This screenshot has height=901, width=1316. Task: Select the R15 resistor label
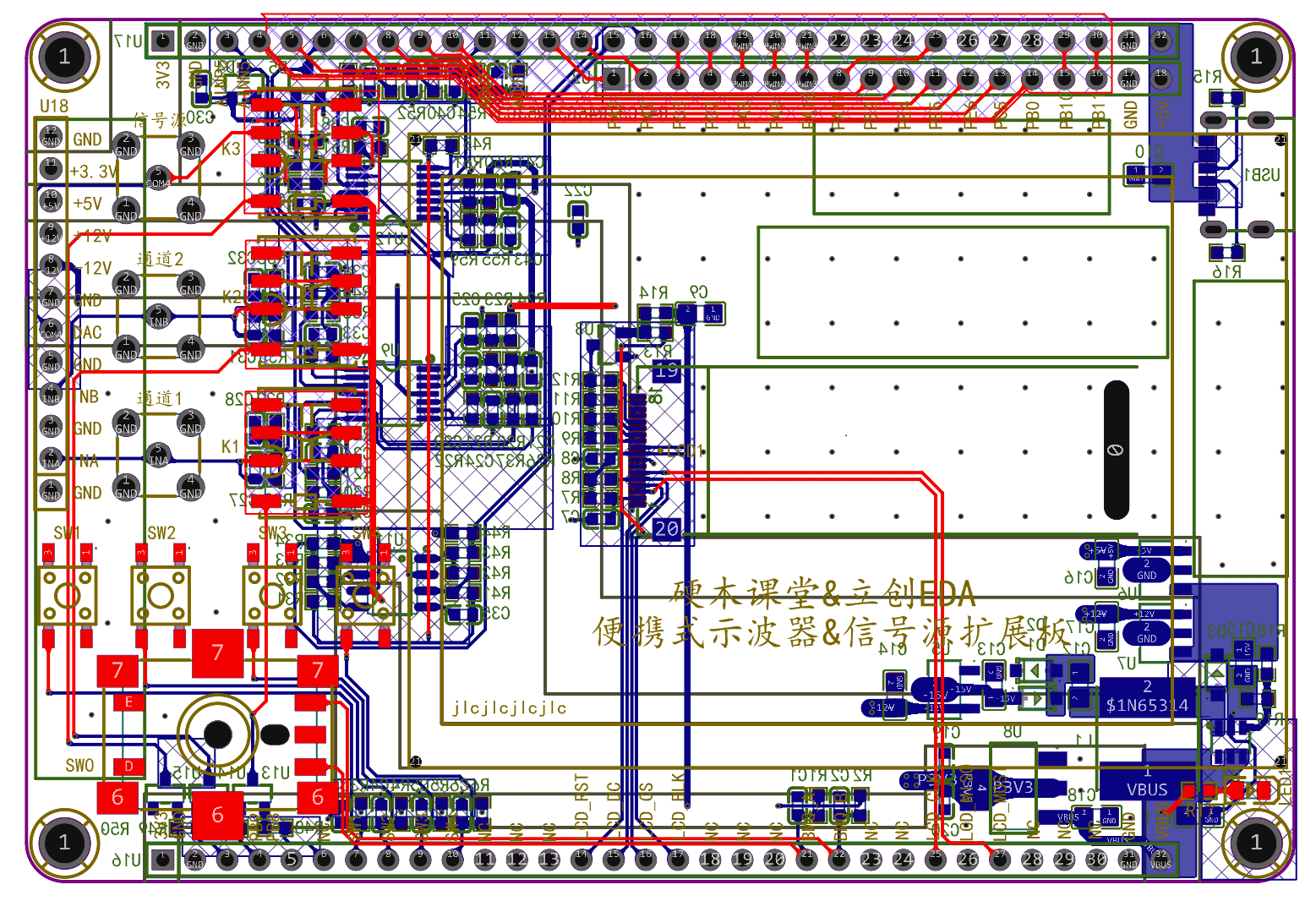(x=1207, y=76)
